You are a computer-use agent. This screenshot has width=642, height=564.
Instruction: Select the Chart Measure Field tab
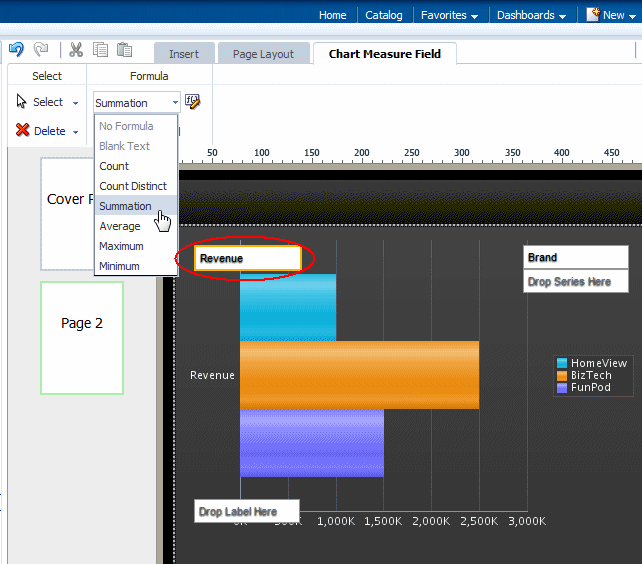pyautogui.click(x=384, y=54)
